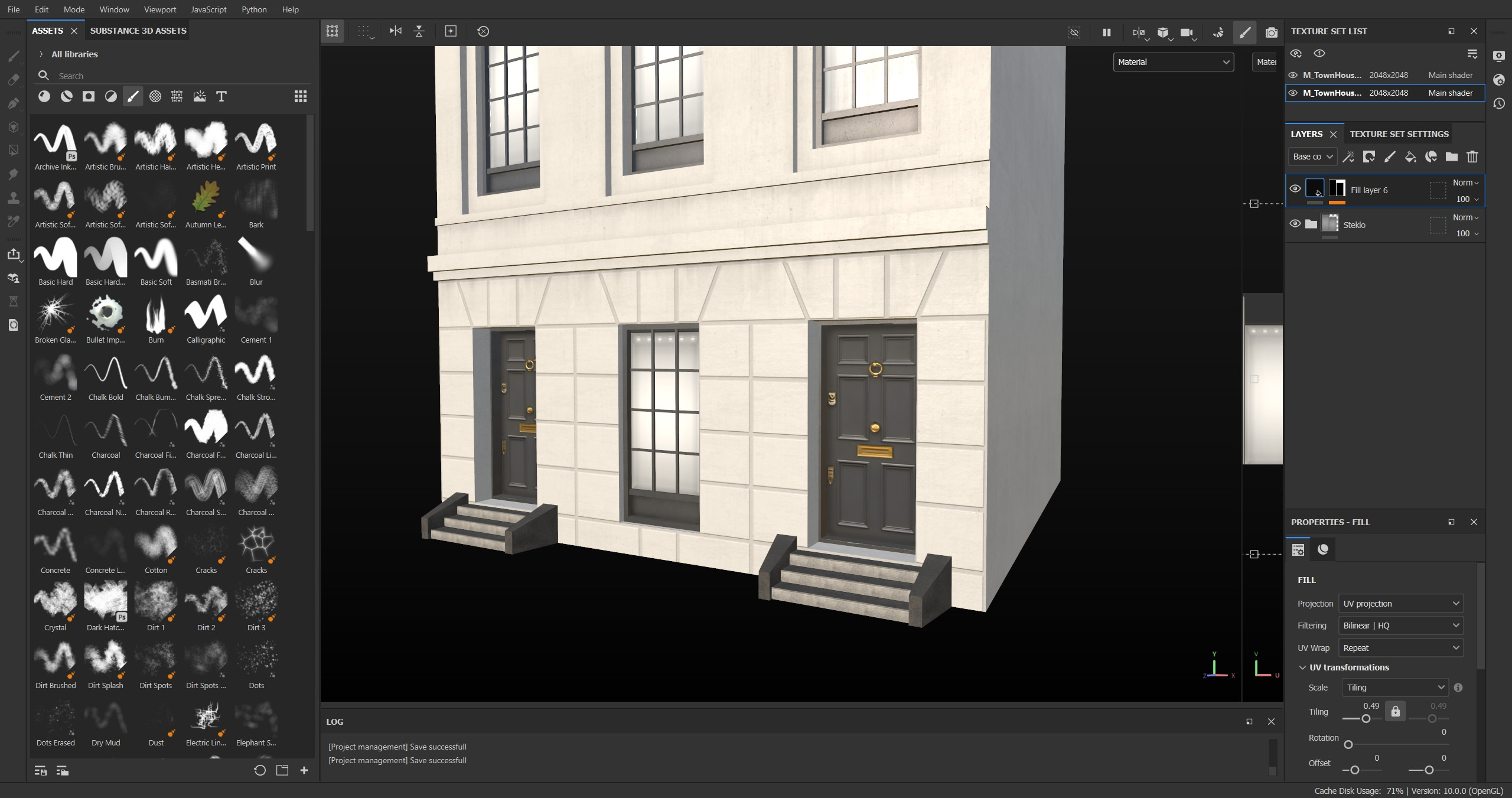The width and height of the screenshot is (1512, 798).
Task: Open the Viewport menu
Action: click(x=159, y=9)
